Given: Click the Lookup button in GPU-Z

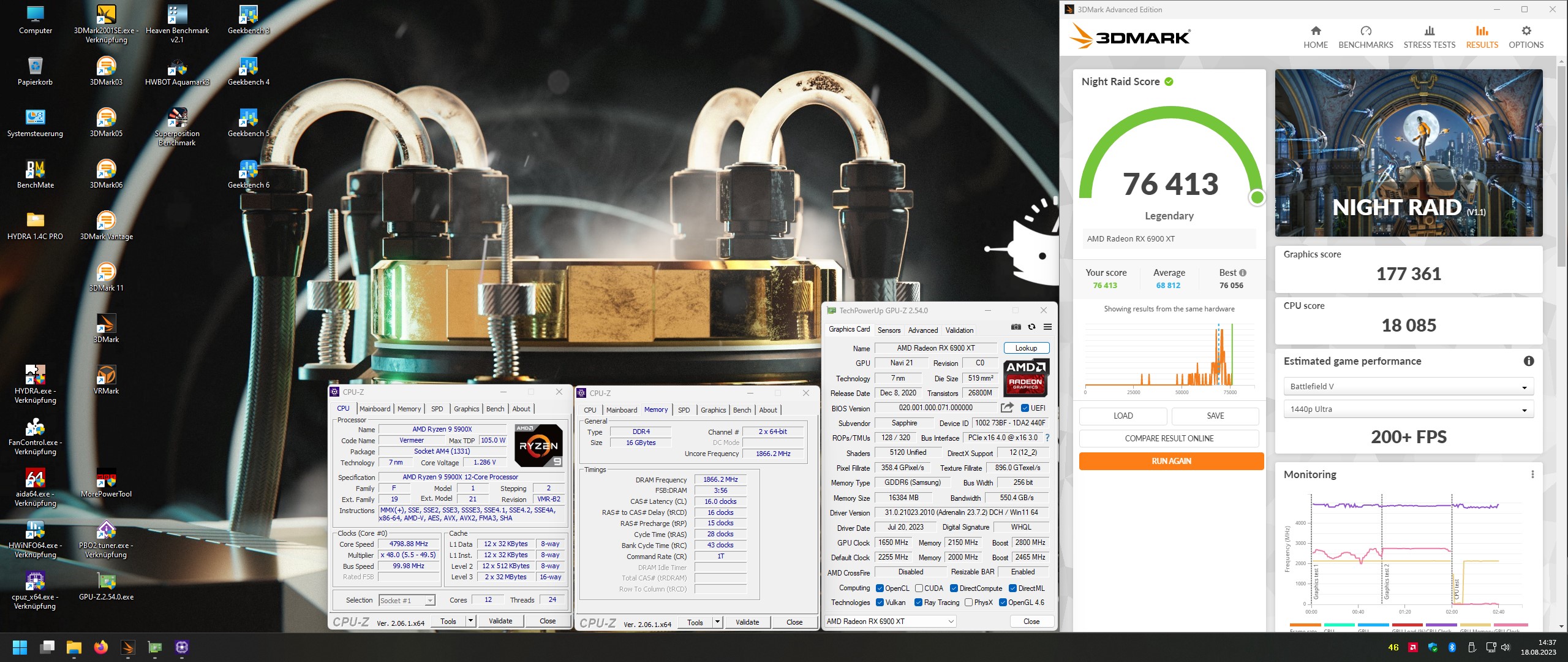Looking at the screenshot, I should (1026, 348).
